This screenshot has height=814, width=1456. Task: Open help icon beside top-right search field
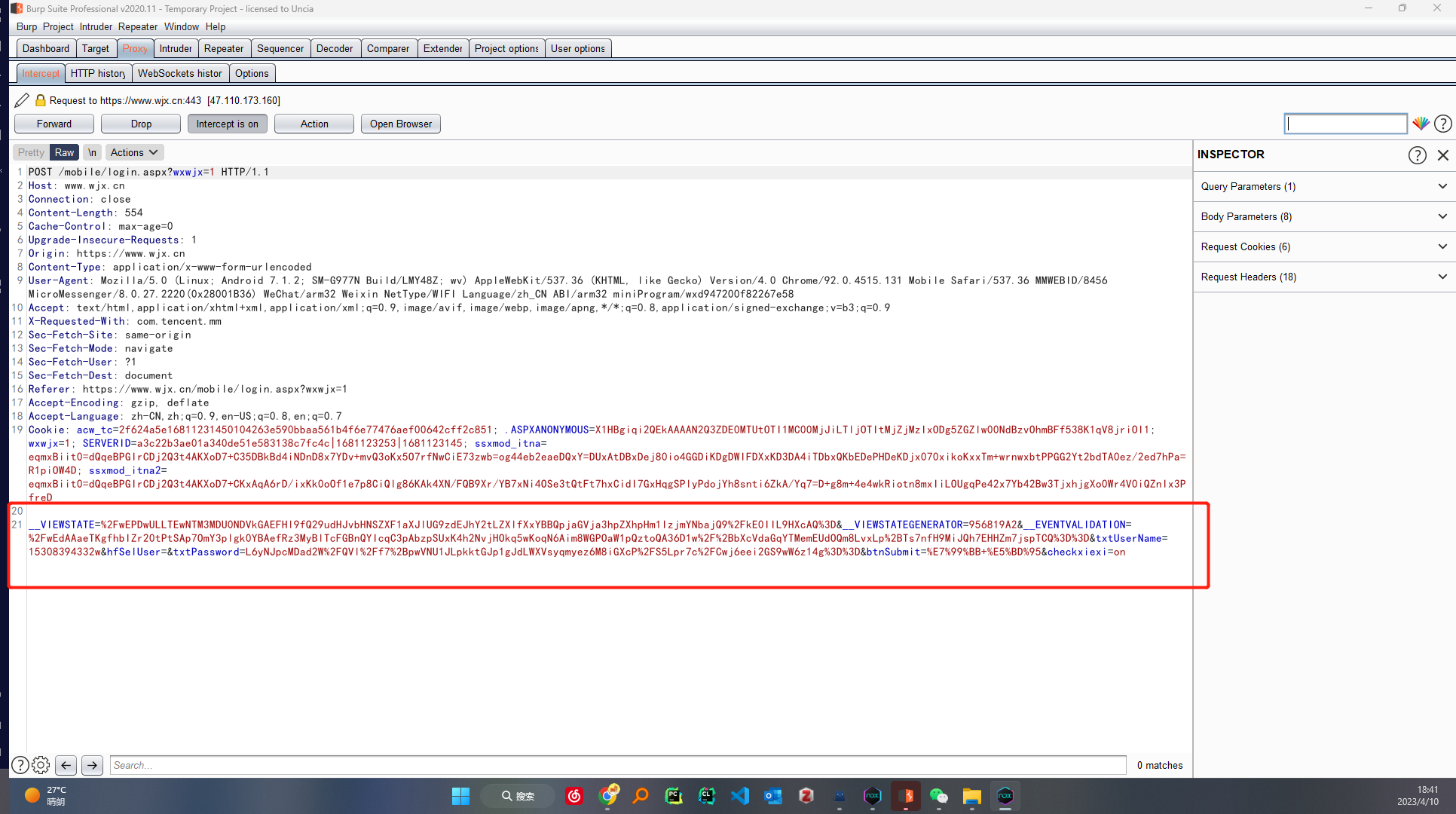pos(1442,124)
